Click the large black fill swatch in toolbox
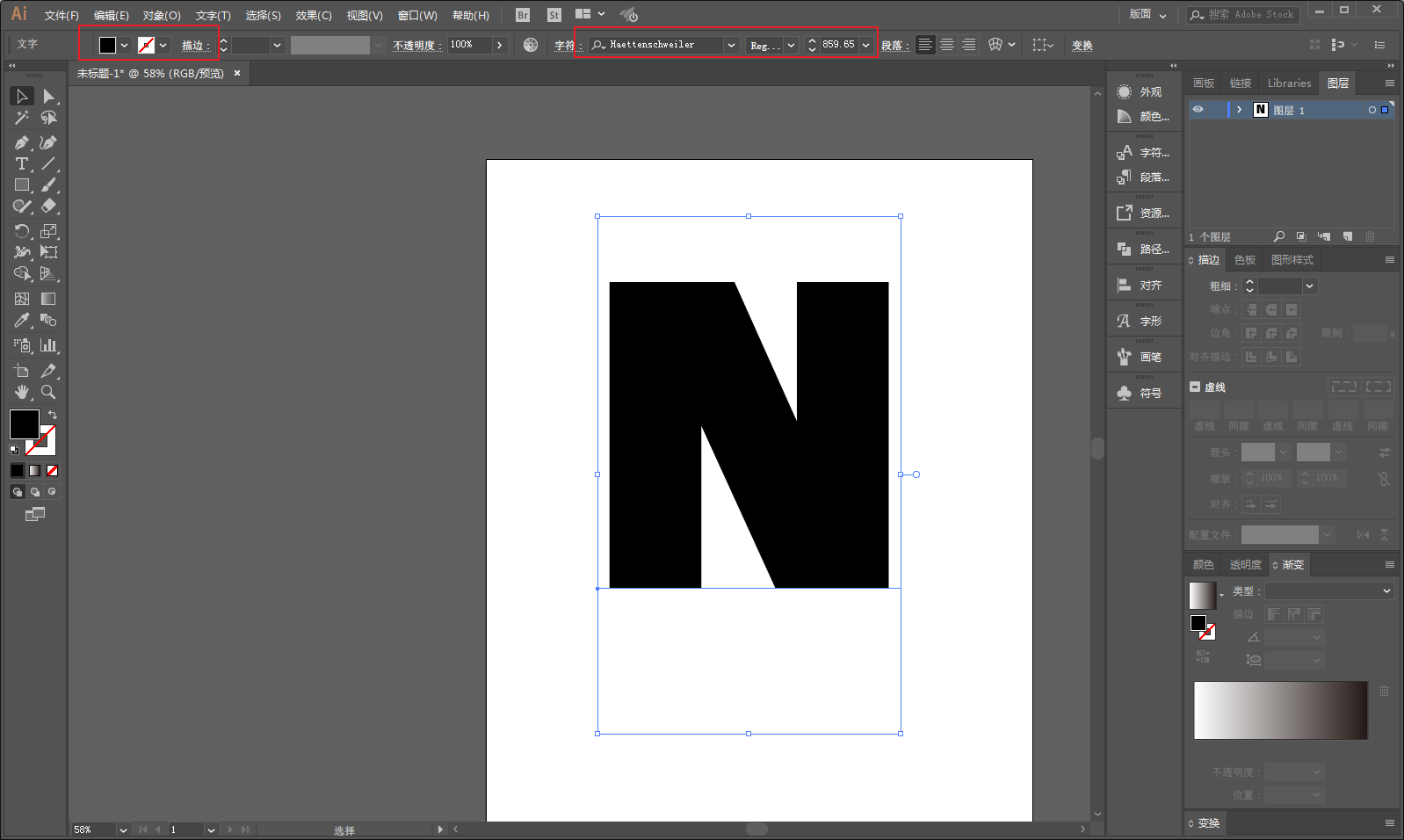The height and width of the screenshot is (840, 1404). 25,424
